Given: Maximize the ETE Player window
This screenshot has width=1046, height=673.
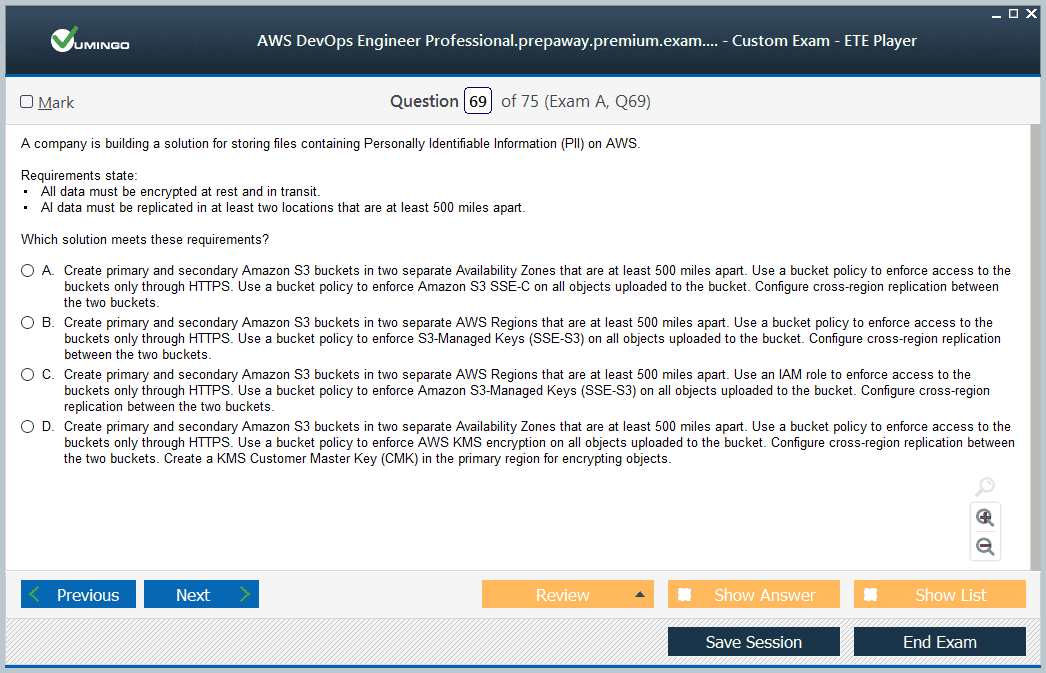Looking at the screenshot, I should tap(1013, 13).
